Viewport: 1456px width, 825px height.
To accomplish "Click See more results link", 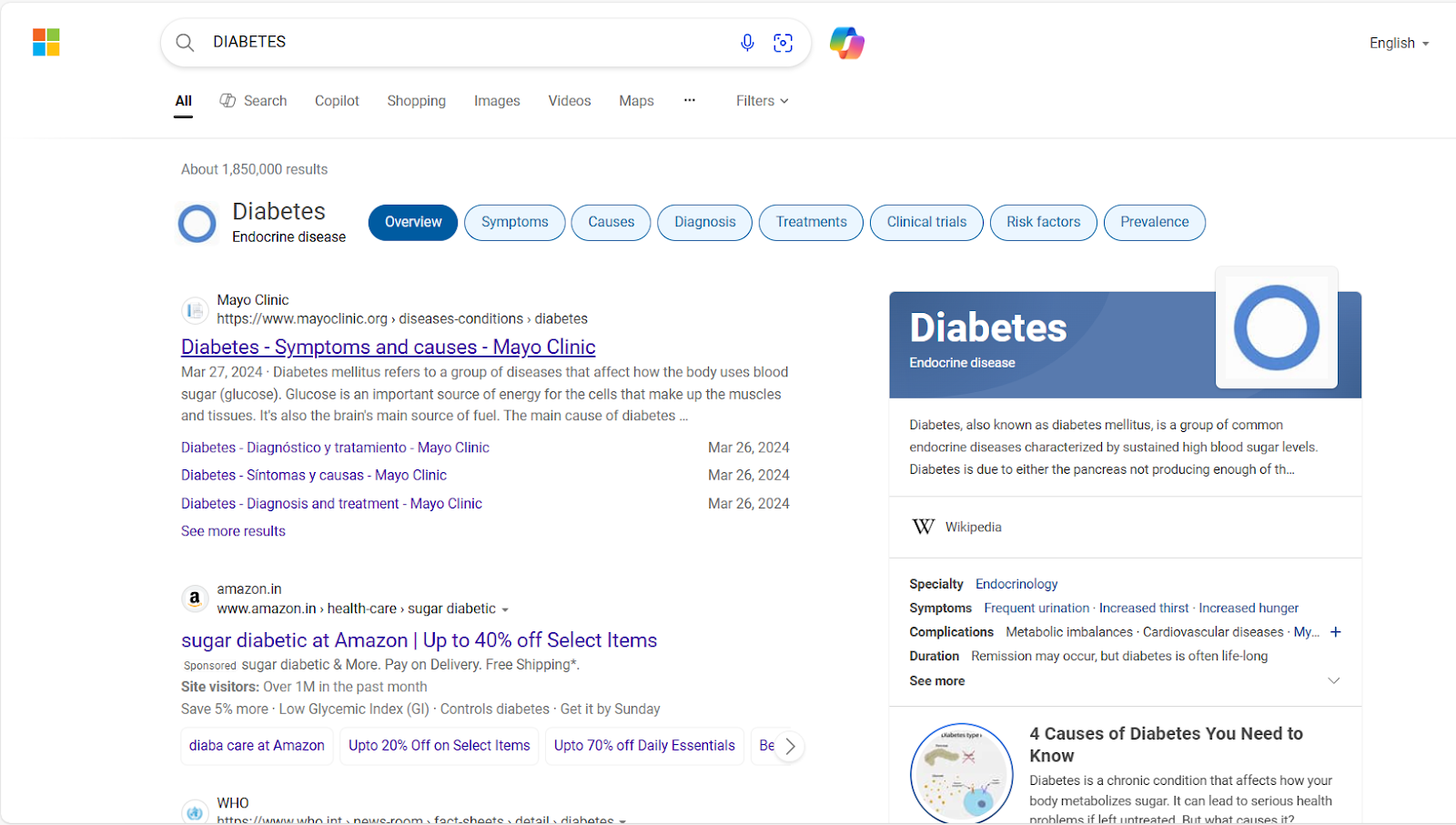I will coord(233,531).
